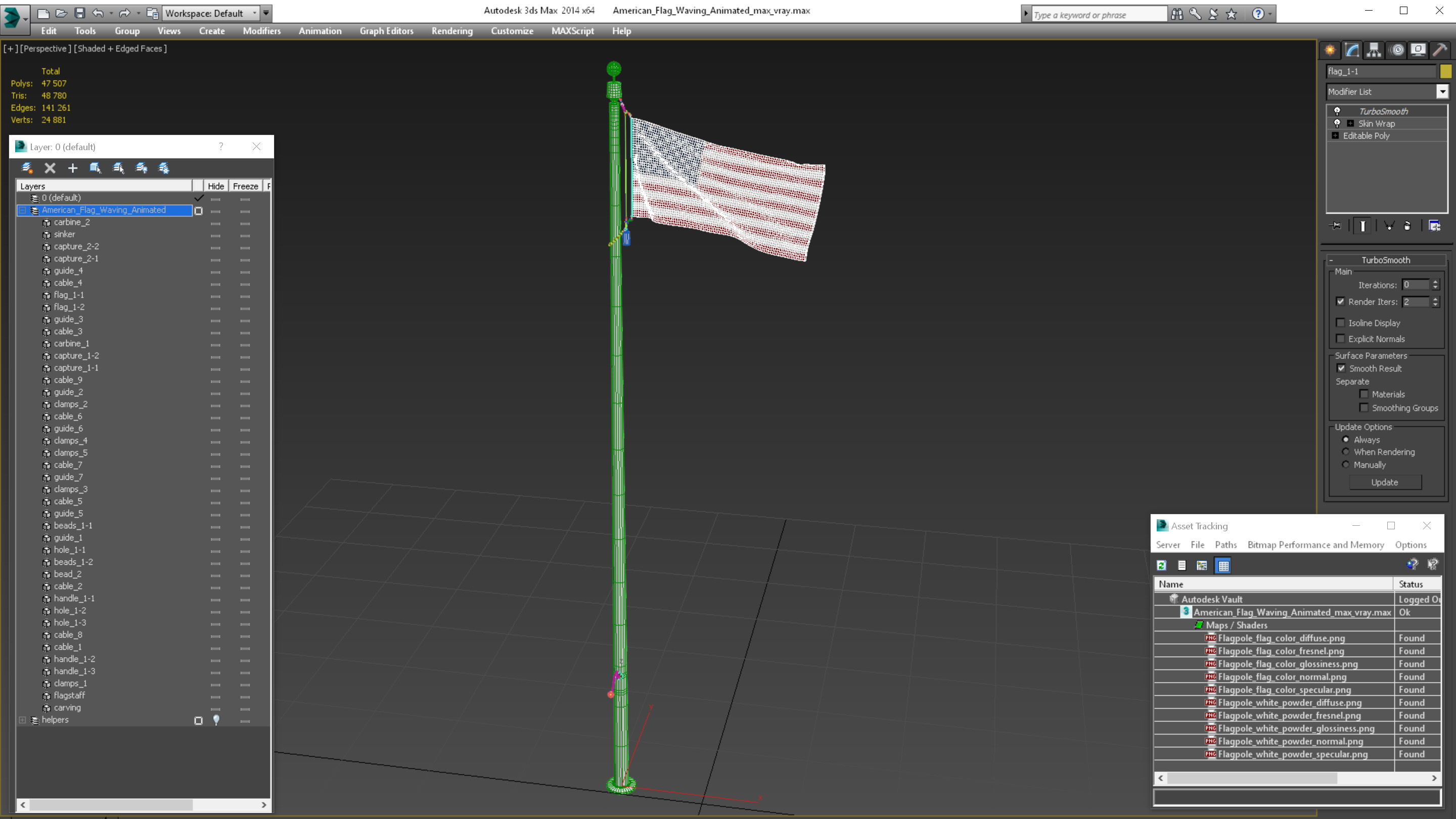Open the Paths menu in Asset Tracking
This screenshot has height=819, width=1456.
[x=1226, y=545]
